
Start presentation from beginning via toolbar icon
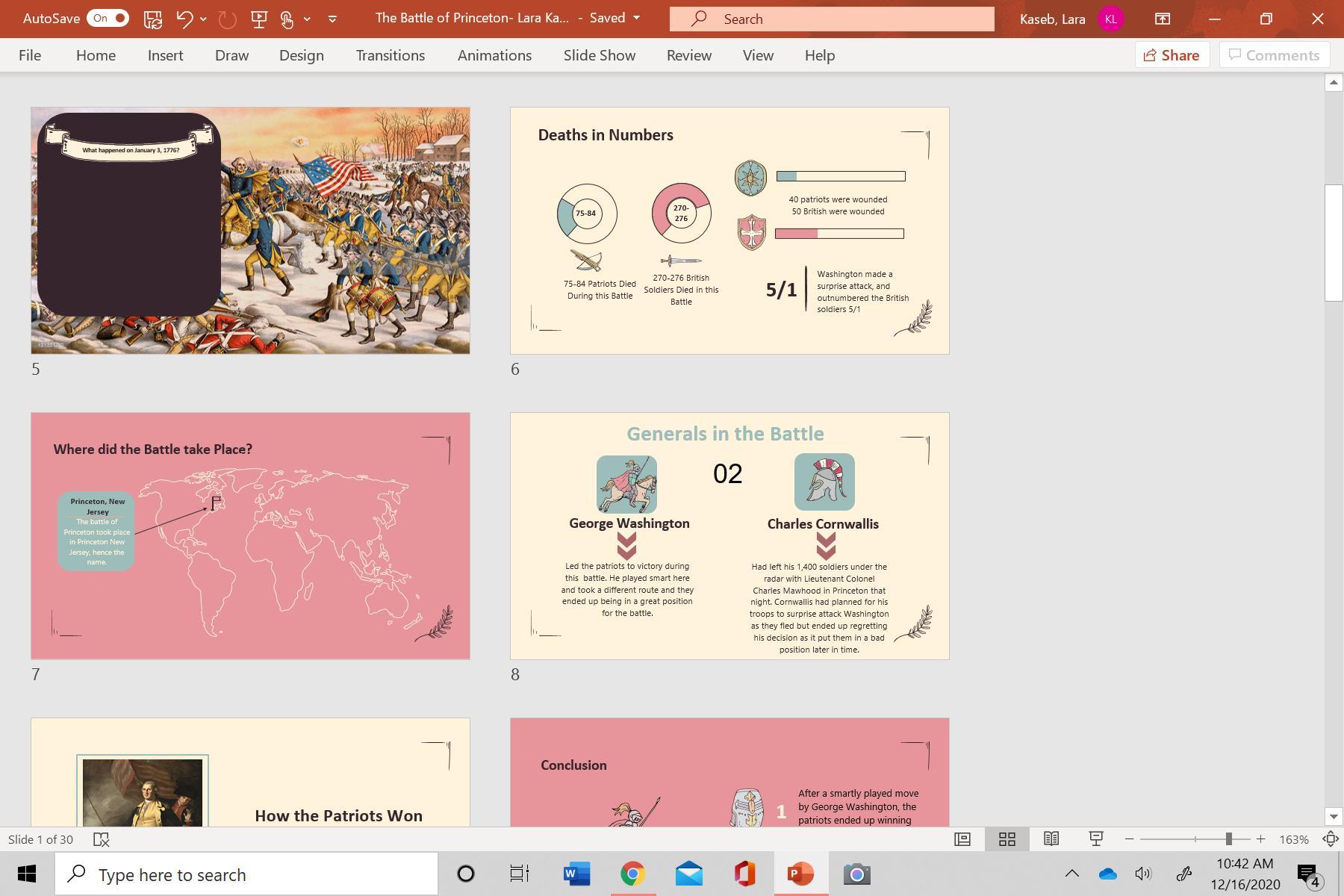pos(259,19)
